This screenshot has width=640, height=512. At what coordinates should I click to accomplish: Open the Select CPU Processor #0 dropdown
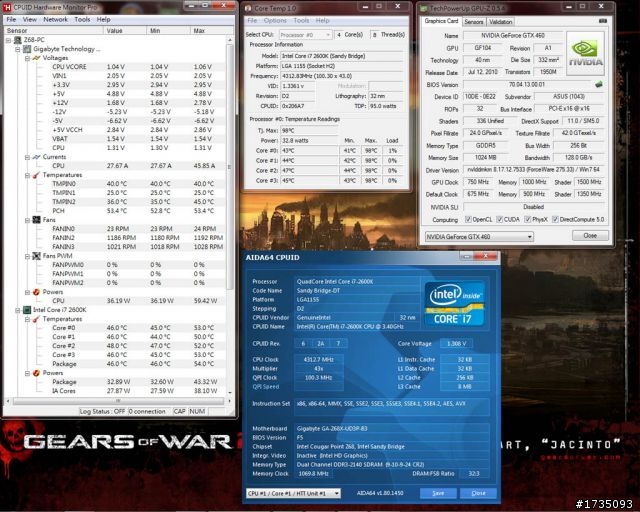305,35
